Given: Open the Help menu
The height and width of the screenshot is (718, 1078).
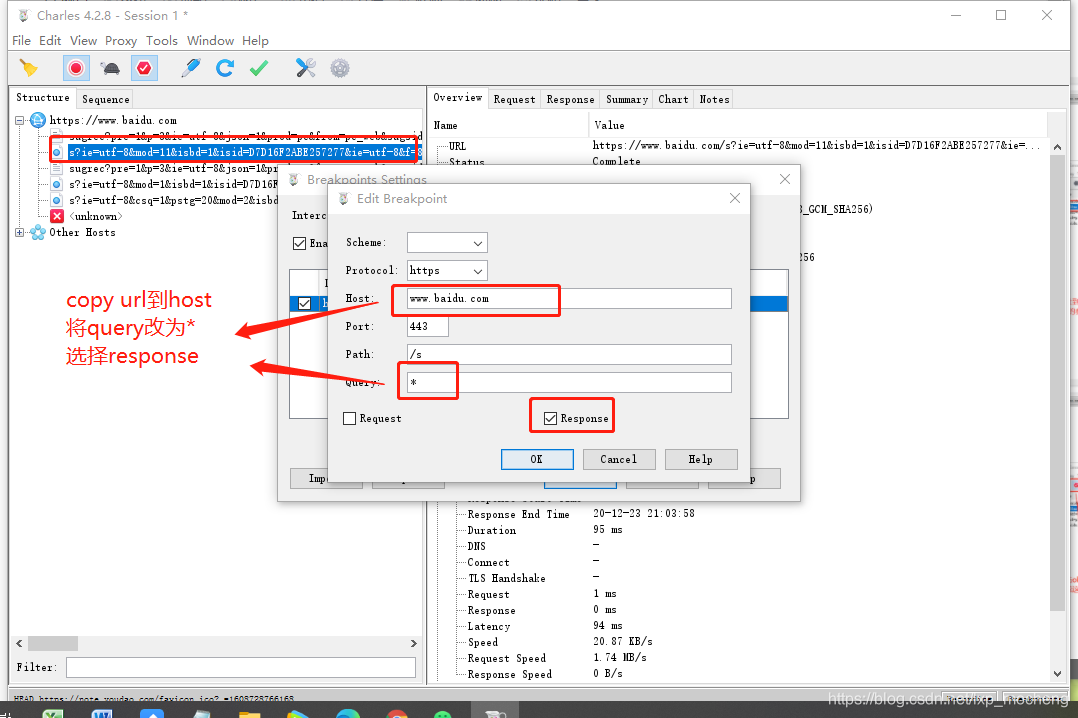Looking at the screenshot, I should point(255,41).
